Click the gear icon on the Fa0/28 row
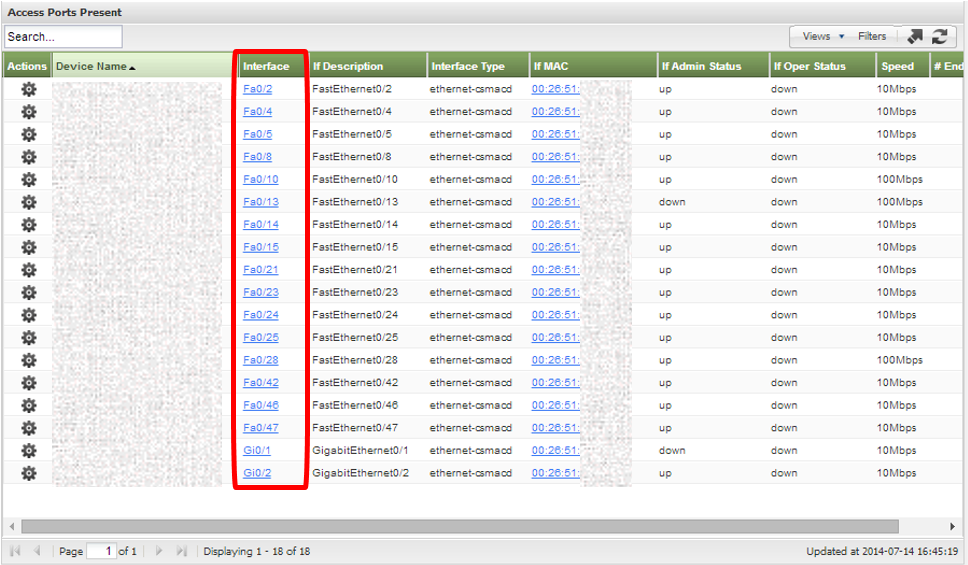This screenshot has height=565, width=968. click(x=28, y=360)
